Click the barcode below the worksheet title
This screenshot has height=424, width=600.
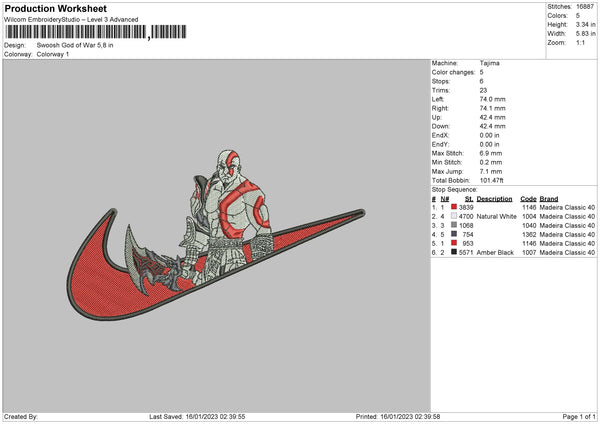[x=96, y=32]
